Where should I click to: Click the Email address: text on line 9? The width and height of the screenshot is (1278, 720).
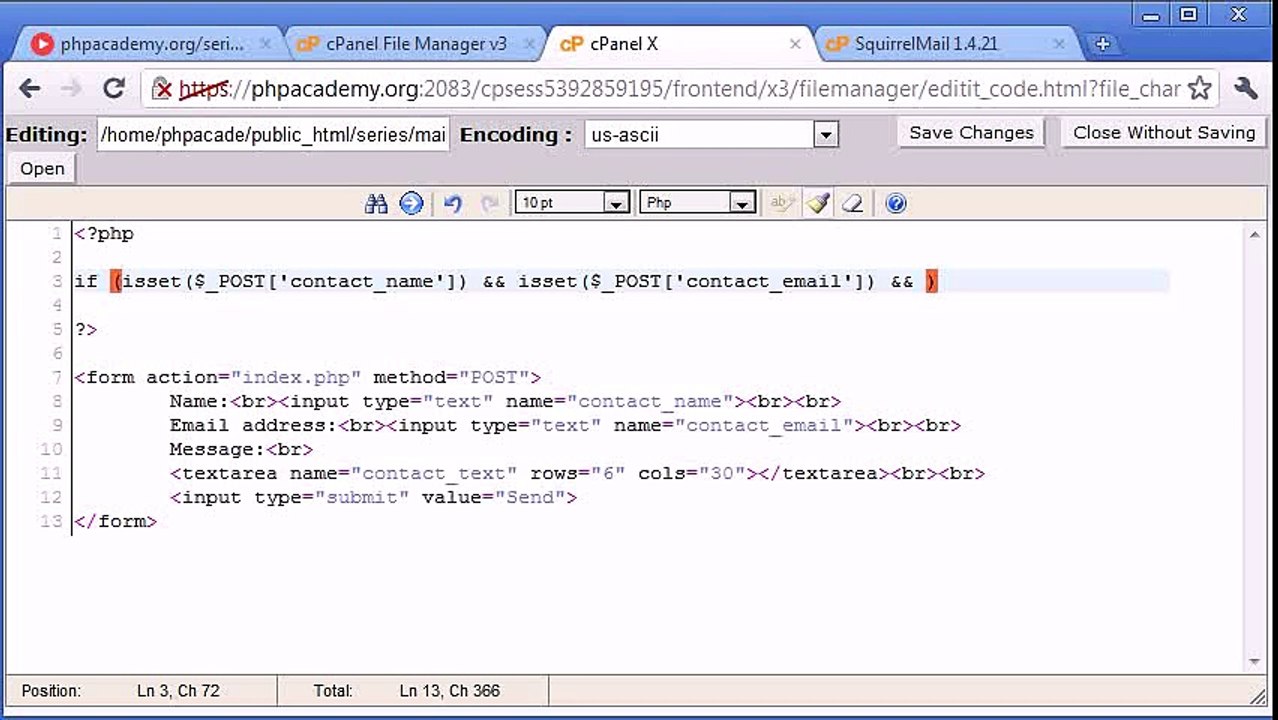pos(253,425)
